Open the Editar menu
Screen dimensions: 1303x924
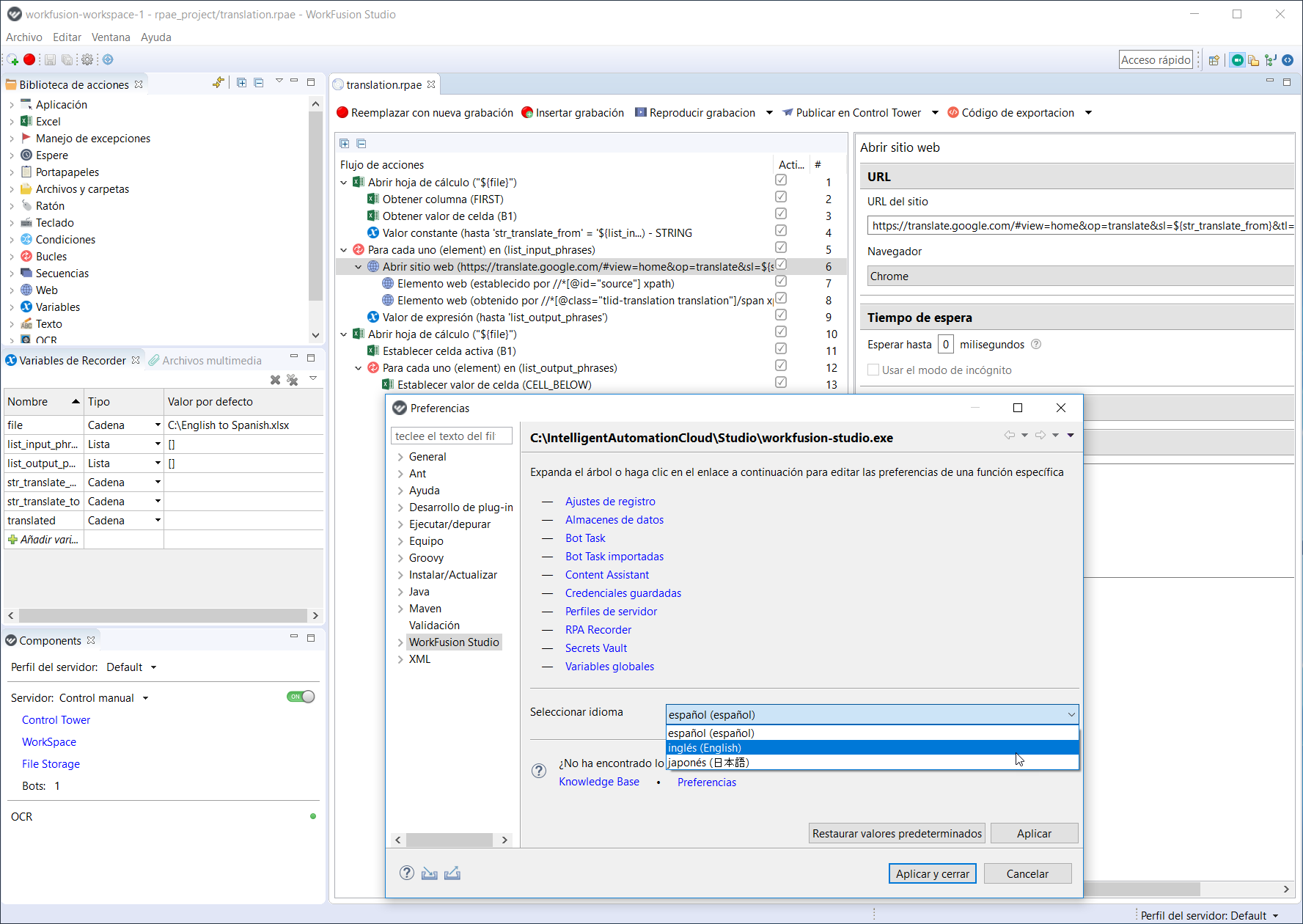pyautogui.click(x=67, y=37)
